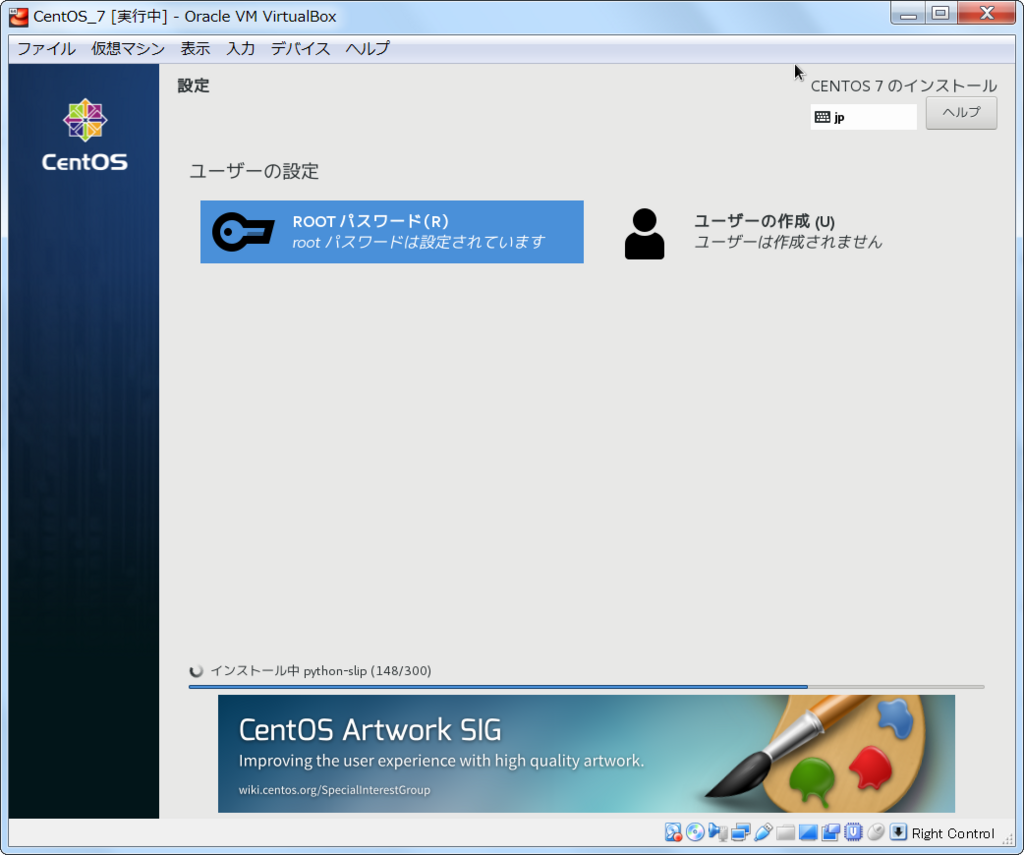
Task: Click the wiki.centos.org/SpecialInterestGroup text
Action: pyautogui.click(x=334, y=790)
